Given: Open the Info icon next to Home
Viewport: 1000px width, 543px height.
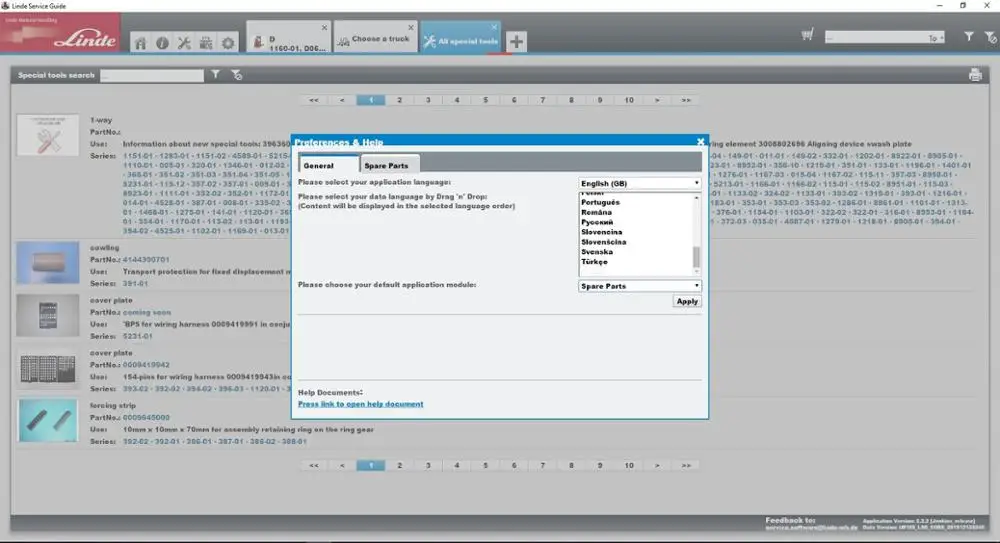Looking at the screenshot, I should (162, 43).
